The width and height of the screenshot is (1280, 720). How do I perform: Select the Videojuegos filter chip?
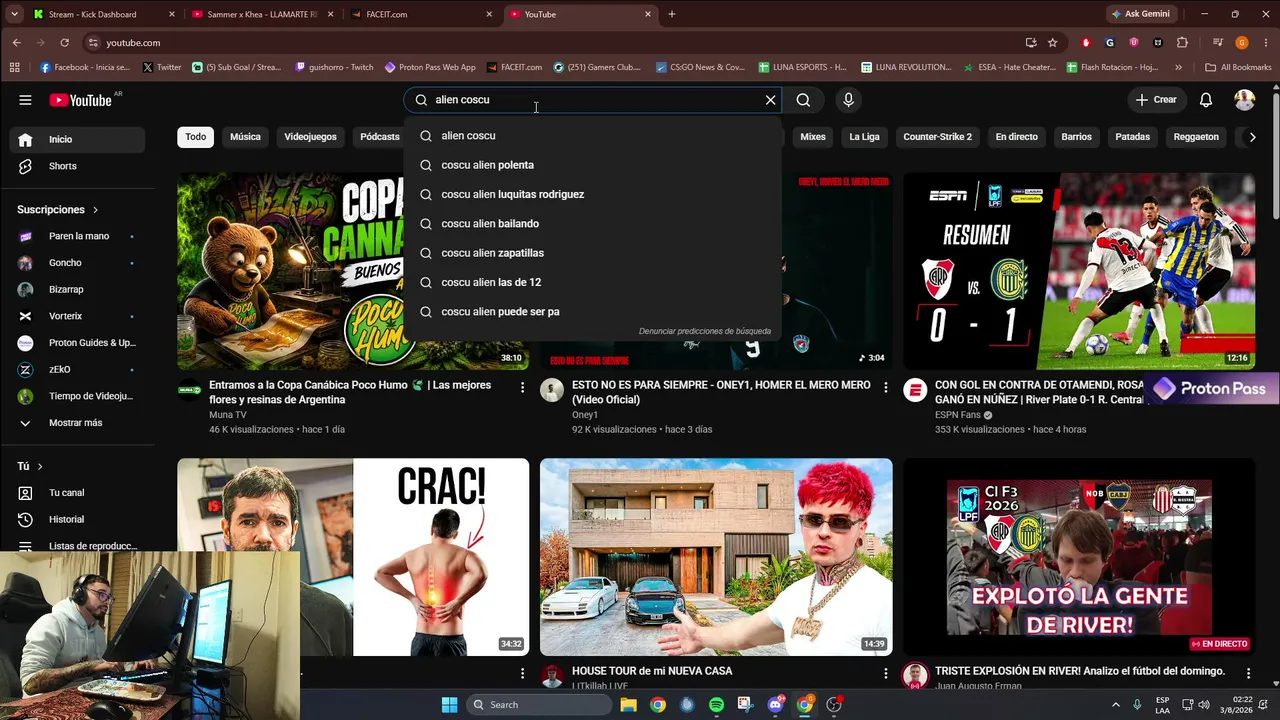(310, 137)
